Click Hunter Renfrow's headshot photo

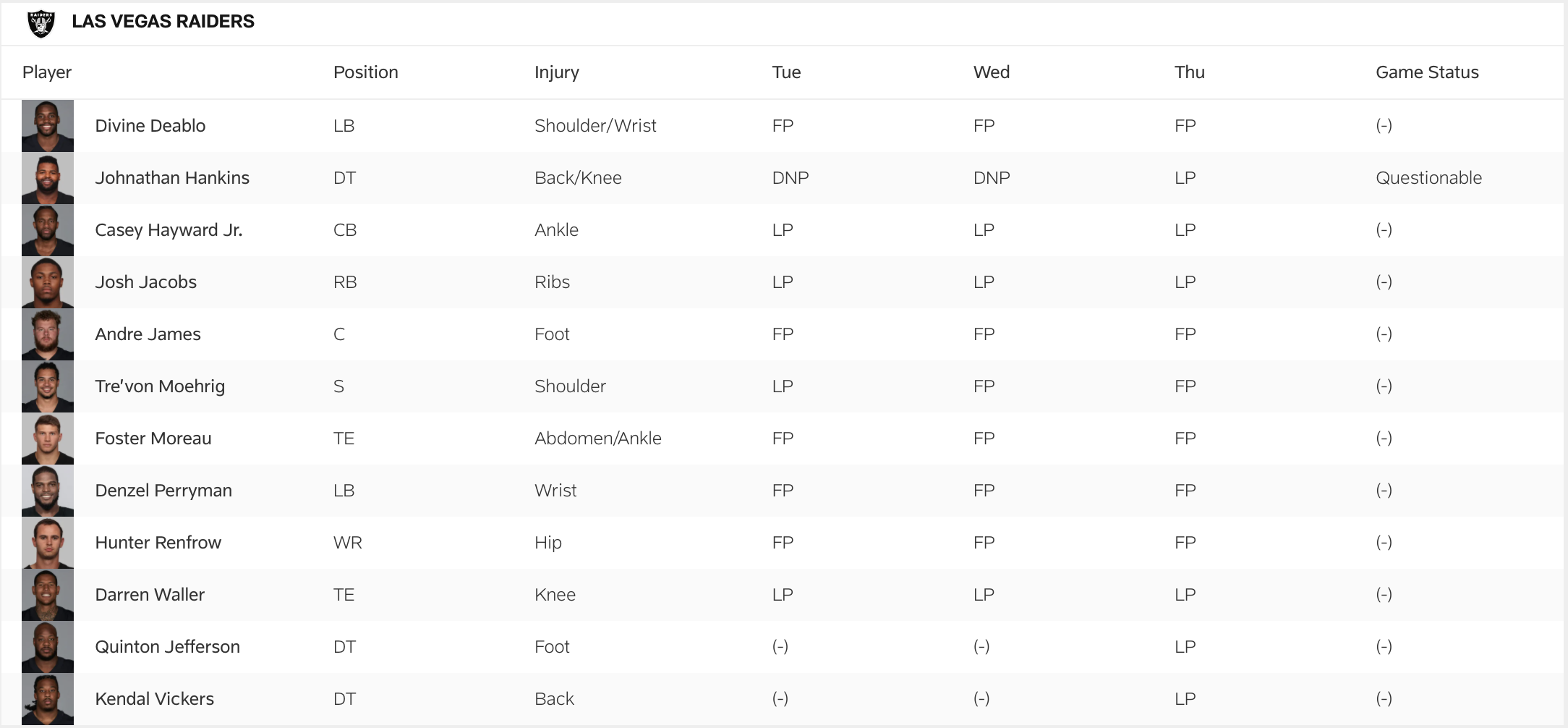click(x=48, y=543)
